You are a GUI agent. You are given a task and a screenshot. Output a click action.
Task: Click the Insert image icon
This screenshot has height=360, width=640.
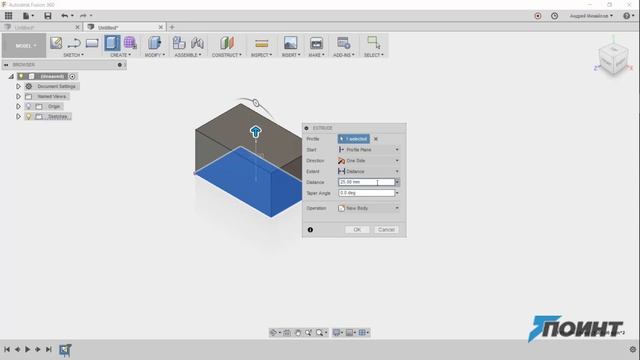tap(290, 43)
